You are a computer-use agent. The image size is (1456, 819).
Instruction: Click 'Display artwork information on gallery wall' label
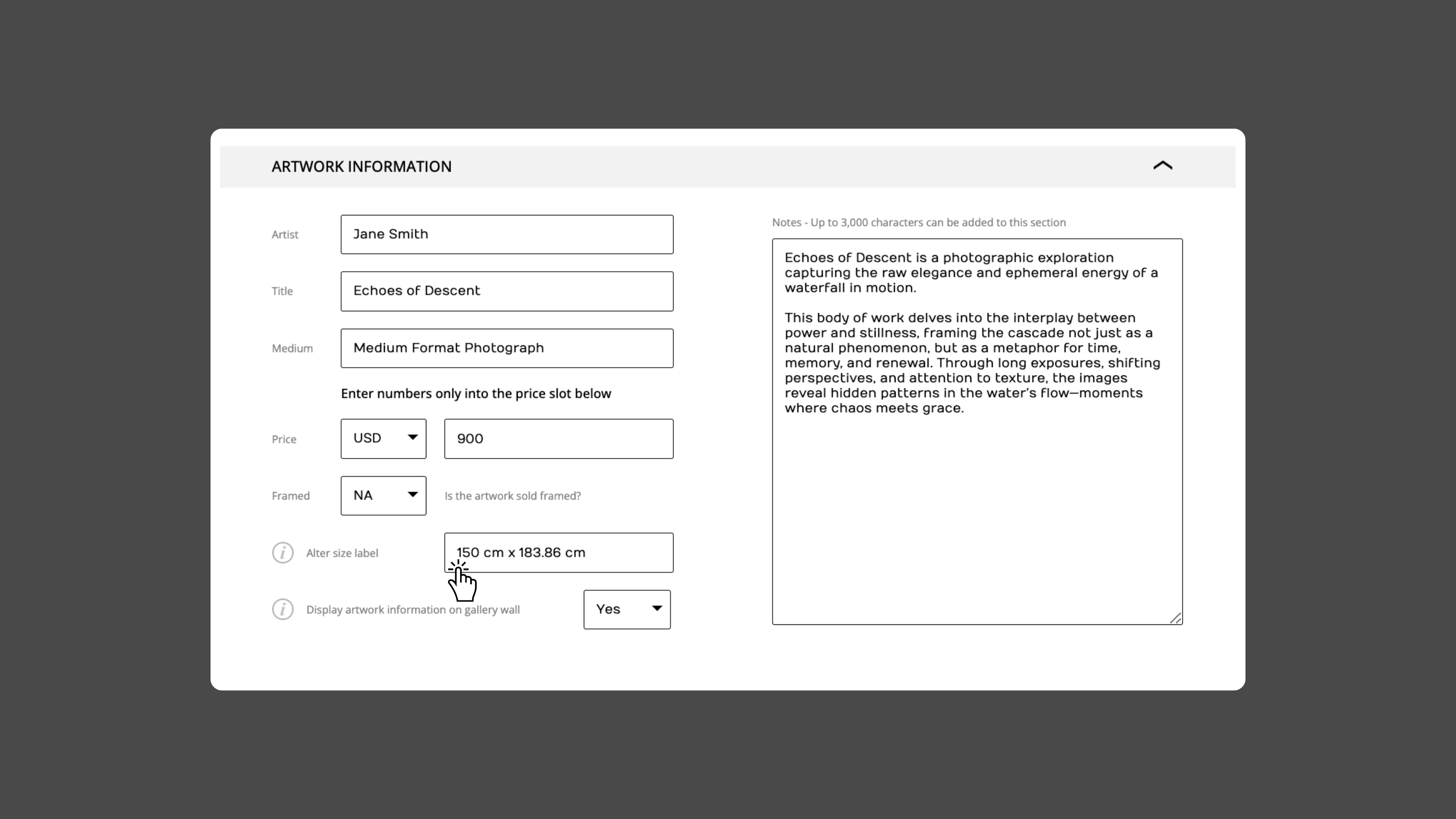coord(413,610)
